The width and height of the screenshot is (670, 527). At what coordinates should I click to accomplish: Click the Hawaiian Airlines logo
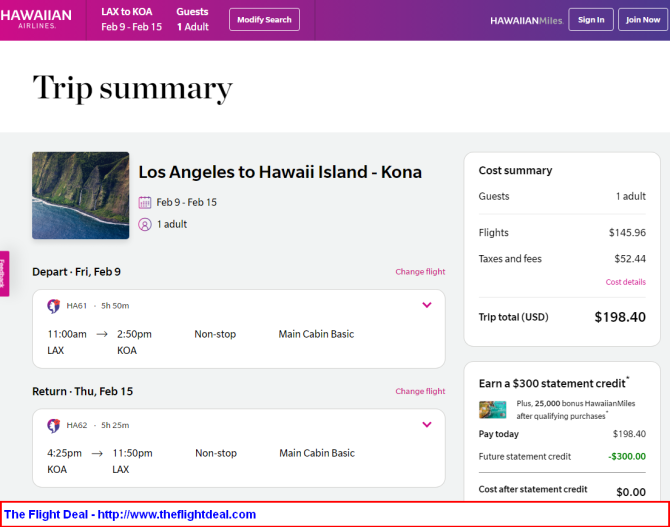[36, 19]
